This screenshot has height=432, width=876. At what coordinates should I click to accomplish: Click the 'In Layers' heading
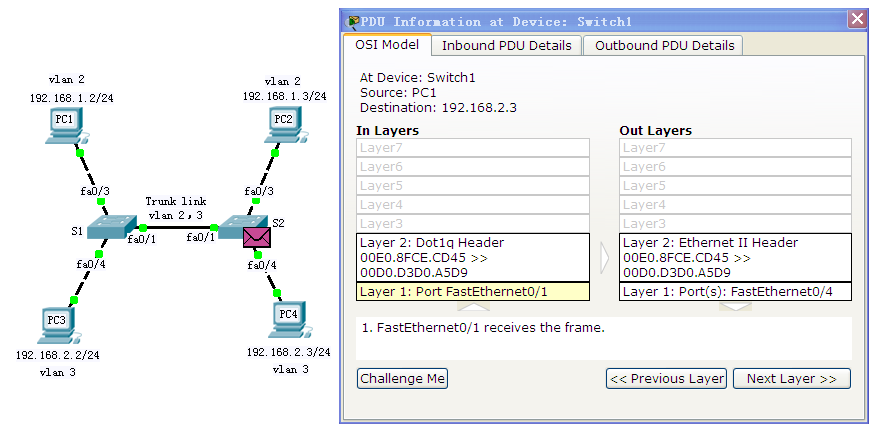[x=387, y=131]
